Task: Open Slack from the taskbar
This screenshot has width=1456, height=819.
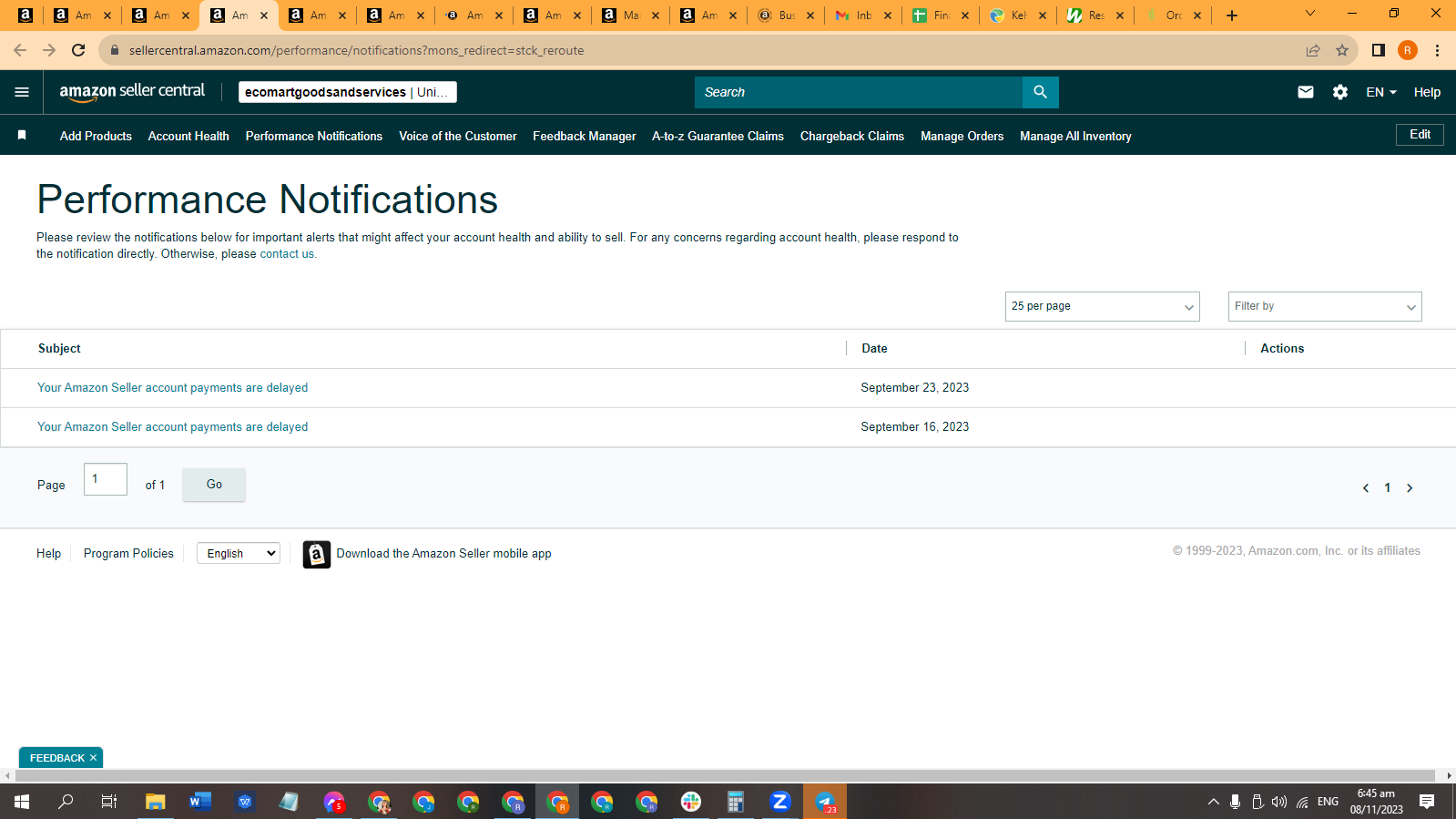Action: (x=691, y=802)
